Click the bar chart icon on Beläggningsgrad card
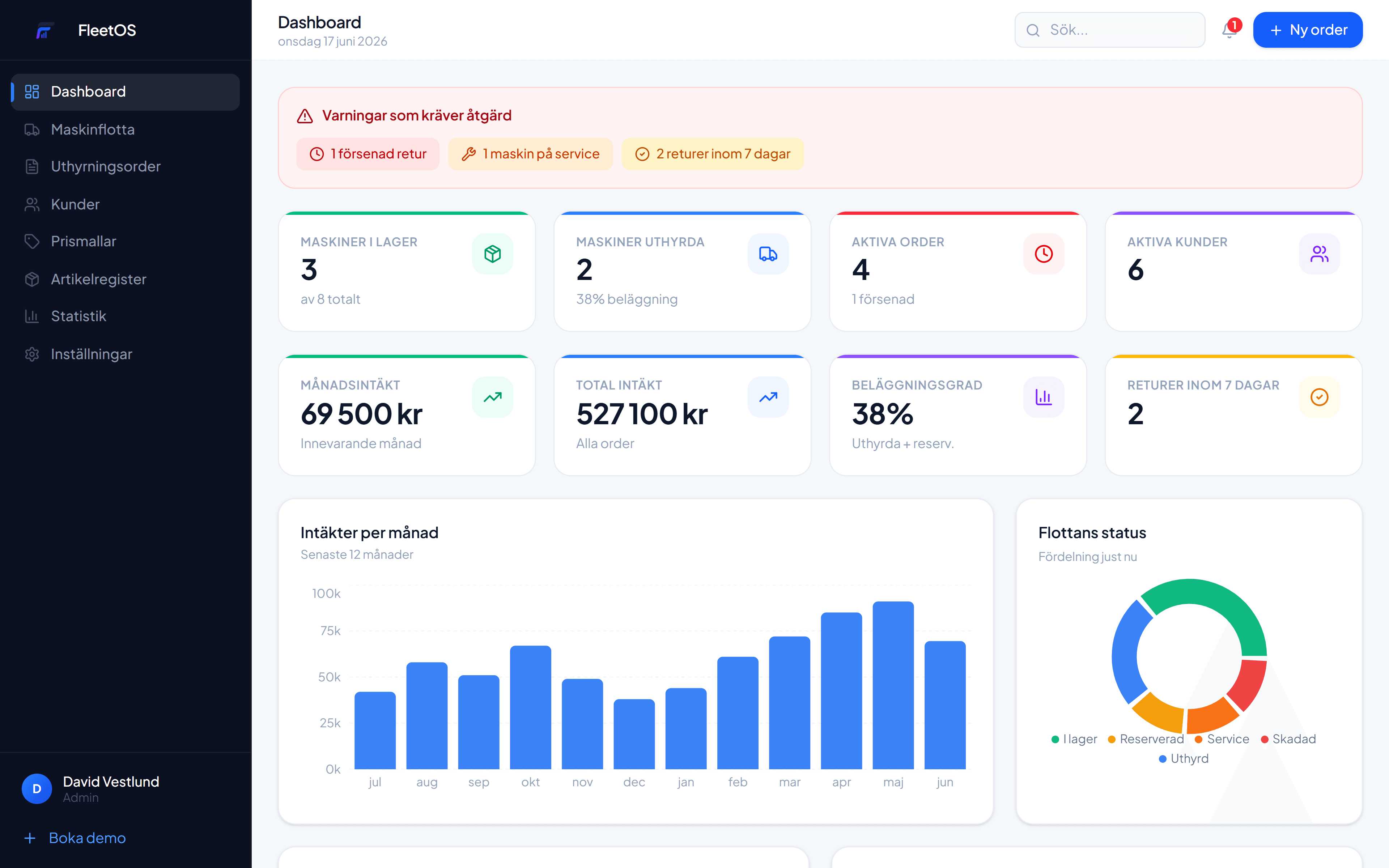Viewport: 1389px width, 868px height. pos(1044,397)
